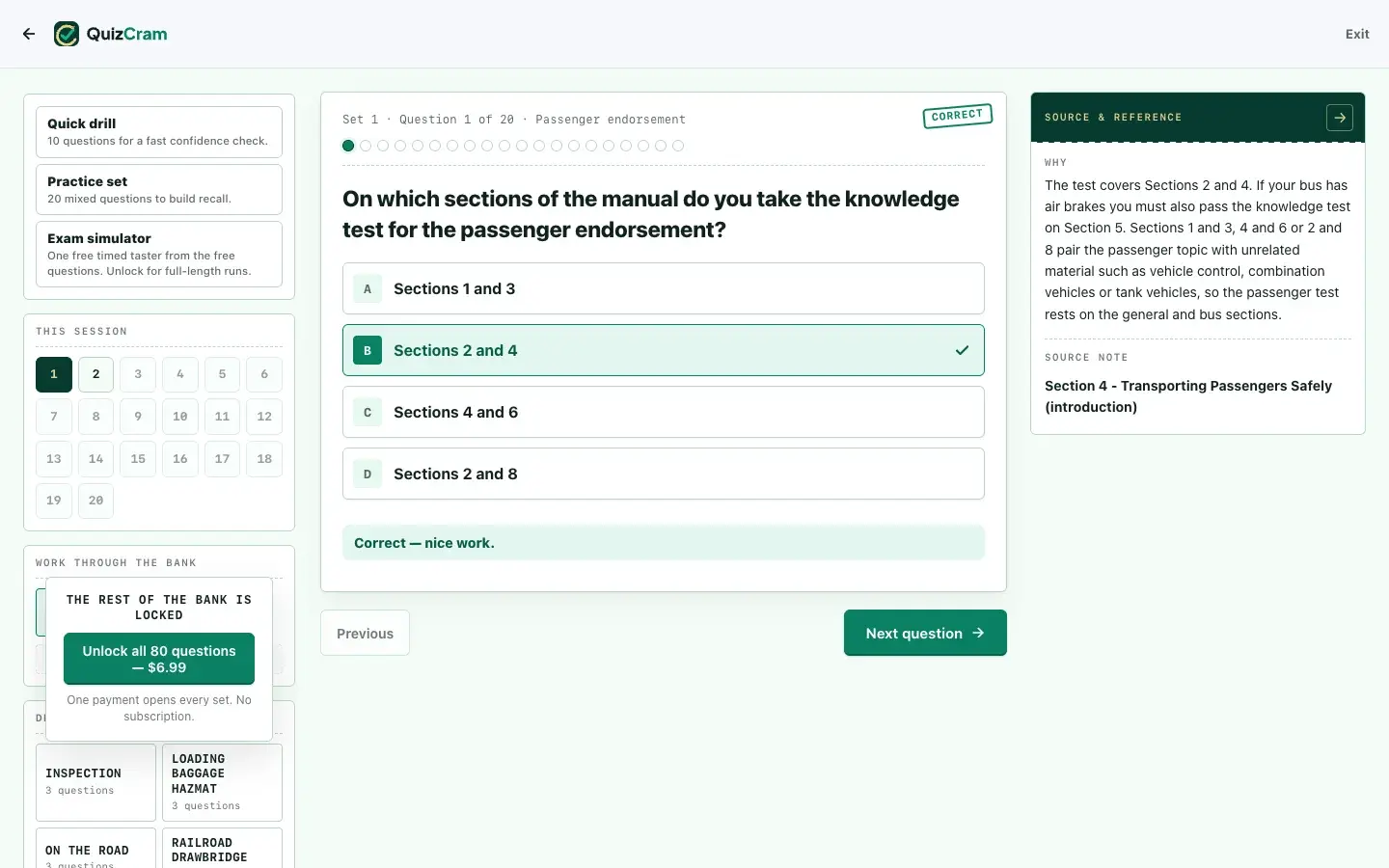Viewport: 1389px width, 868px height.
Task: Select answer B Sections 2 and 4
Action: (x=664, y=350)
